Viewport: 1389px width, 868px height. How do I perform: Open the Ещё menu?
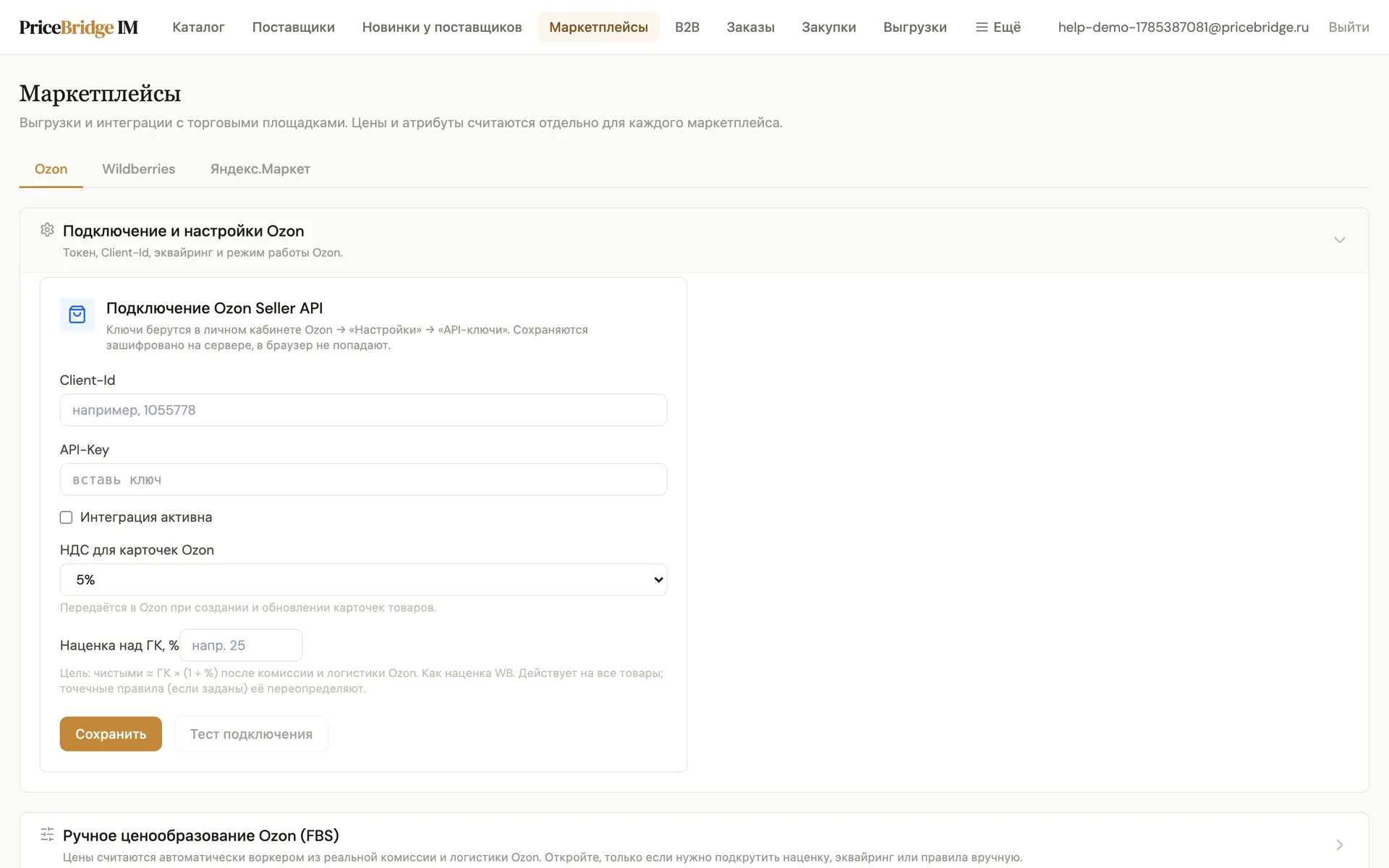[x=998, y=27]
